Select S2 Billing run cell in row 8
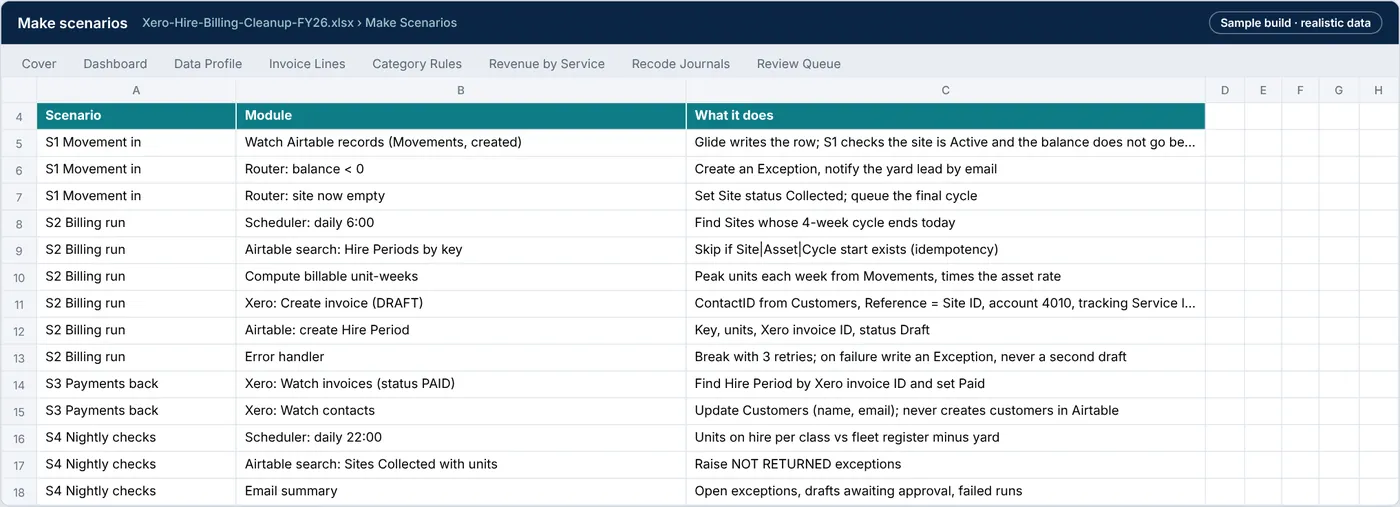Viewport: 1400px width, 507px height. (136, 223)
